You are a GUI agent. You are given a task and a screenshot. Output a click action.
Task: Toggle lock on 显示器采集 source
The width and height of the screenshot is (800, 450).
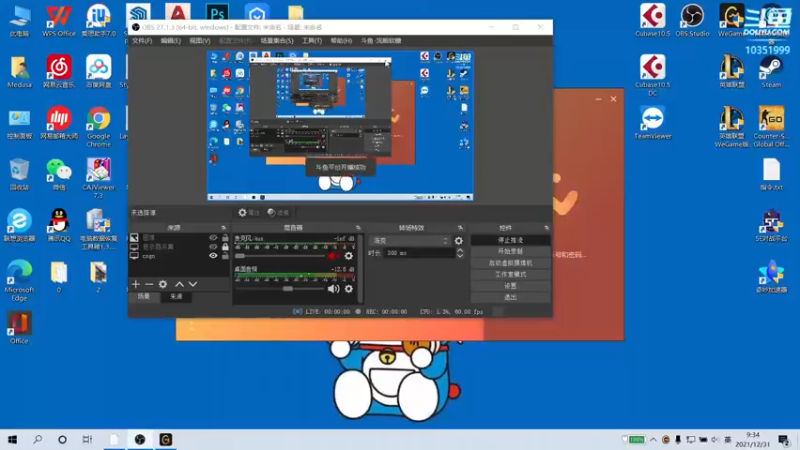[x=225, y=246]
